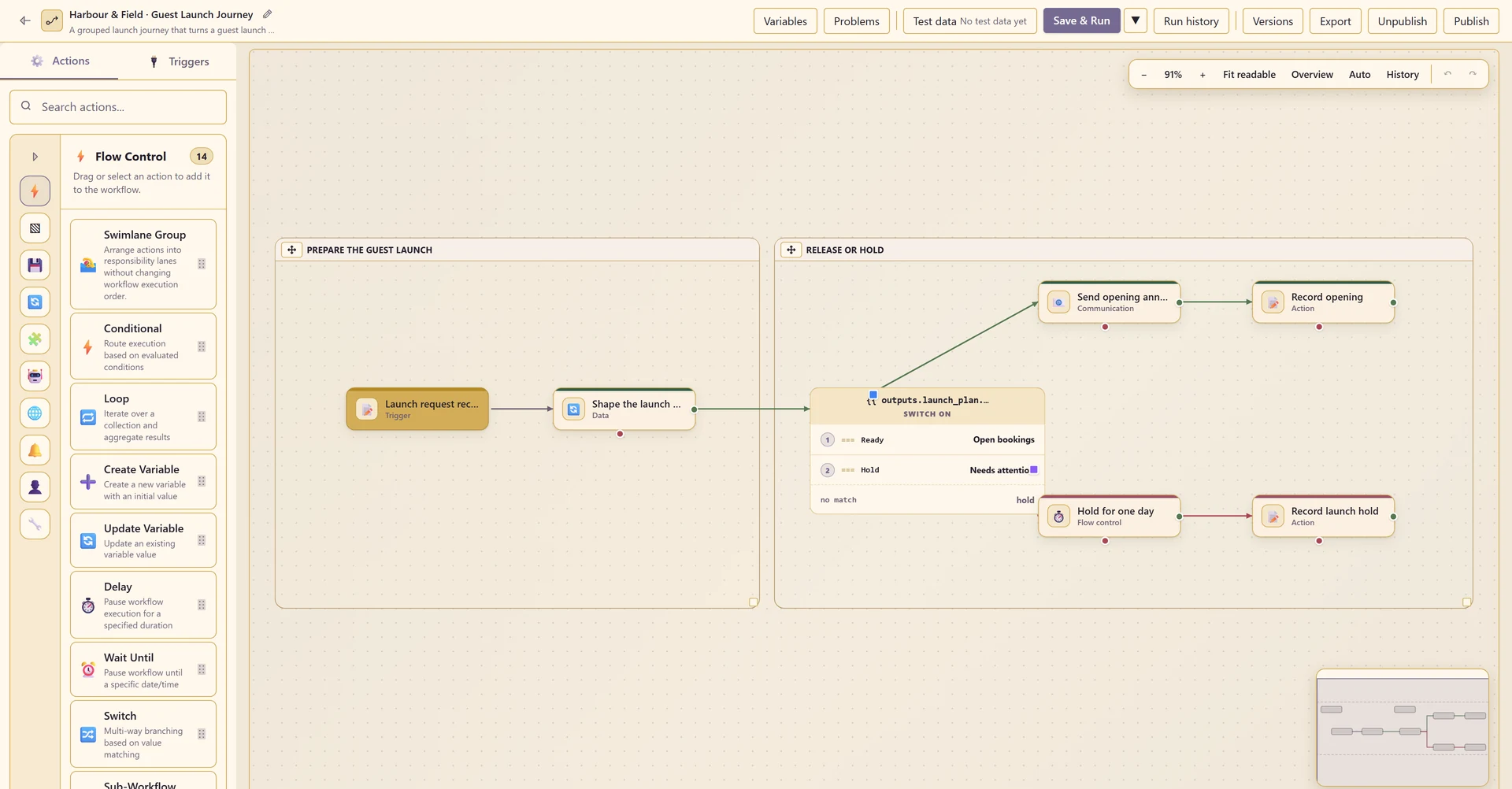Expand the action category rail

pyautogui.click(x=35, y=157)
